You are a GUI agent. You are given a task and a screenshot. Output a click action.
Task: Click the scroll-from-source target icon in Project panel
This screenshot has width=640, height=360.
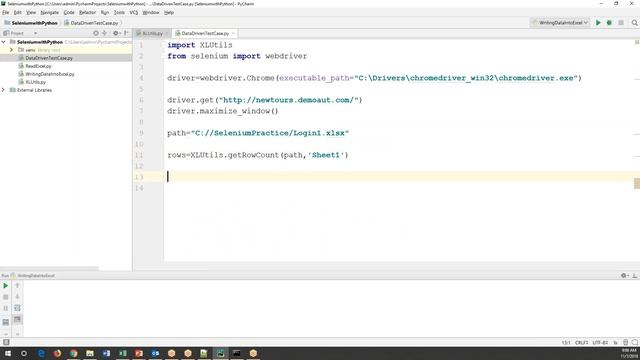[96, 33]
